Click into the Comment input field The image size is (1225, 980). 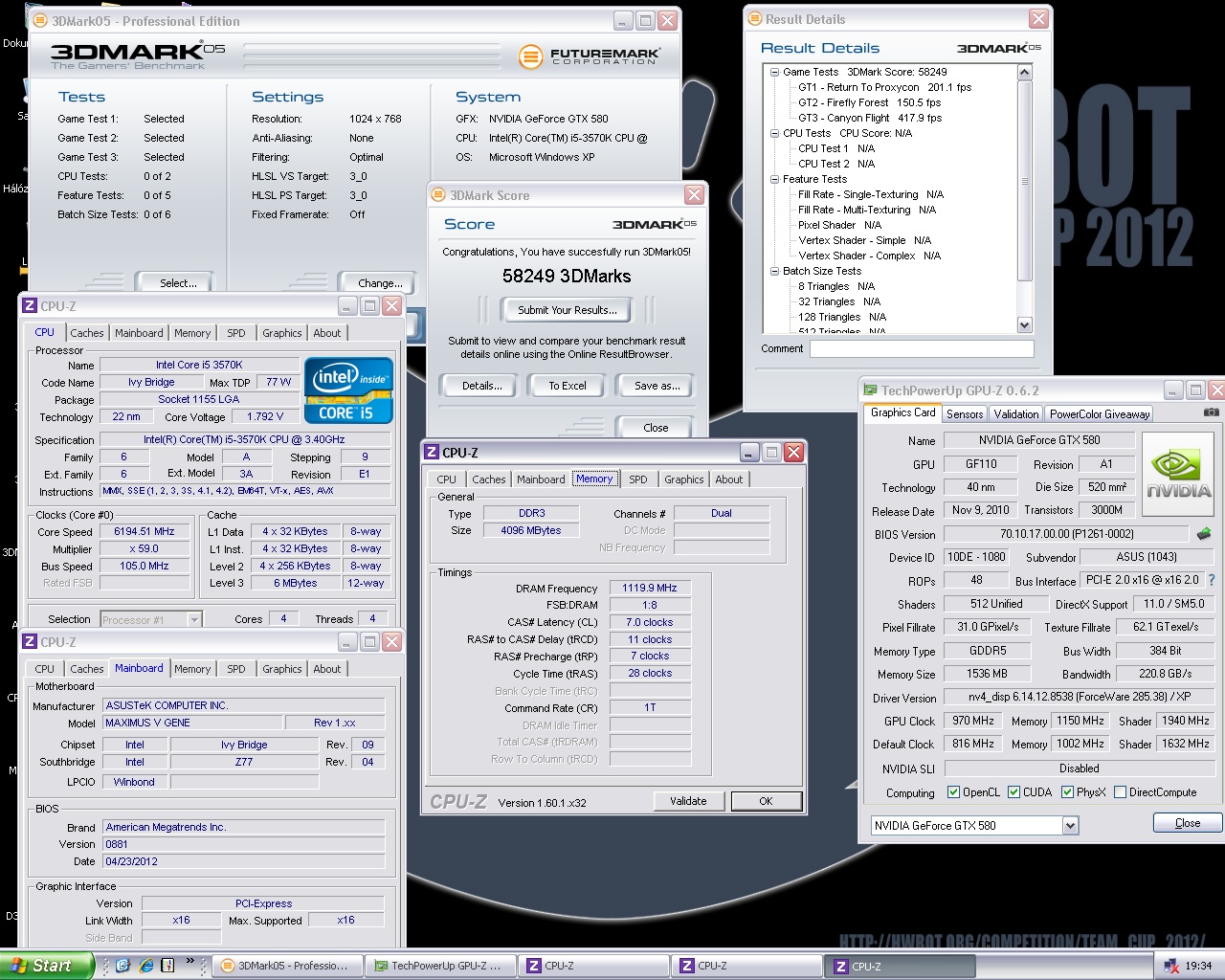click(922, 349)
